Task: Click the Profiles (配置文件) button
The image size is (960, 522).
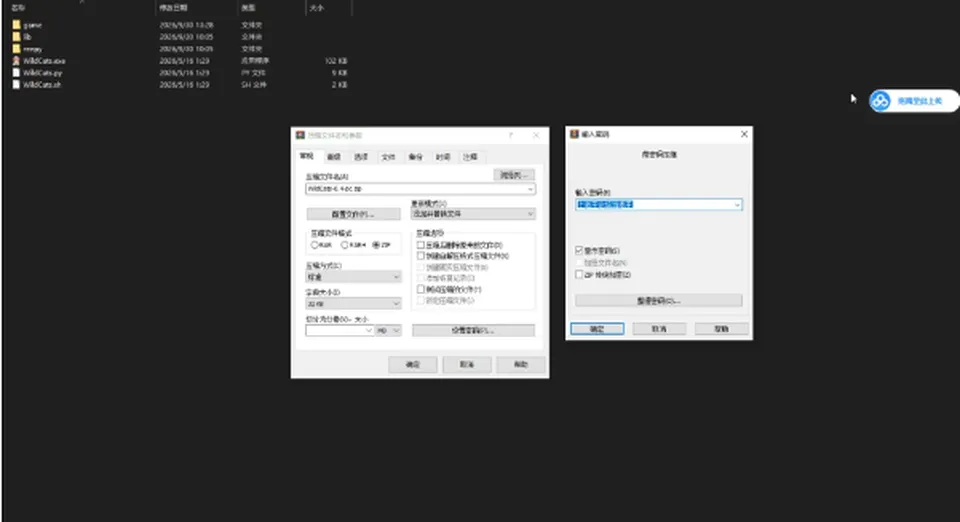Action: tap(353, 214)
